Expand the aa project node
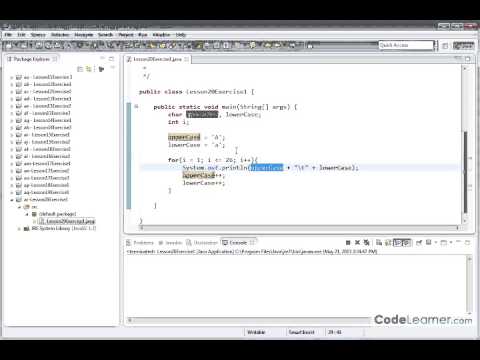This screenshot has height=360, width=480. pos(12,77)
